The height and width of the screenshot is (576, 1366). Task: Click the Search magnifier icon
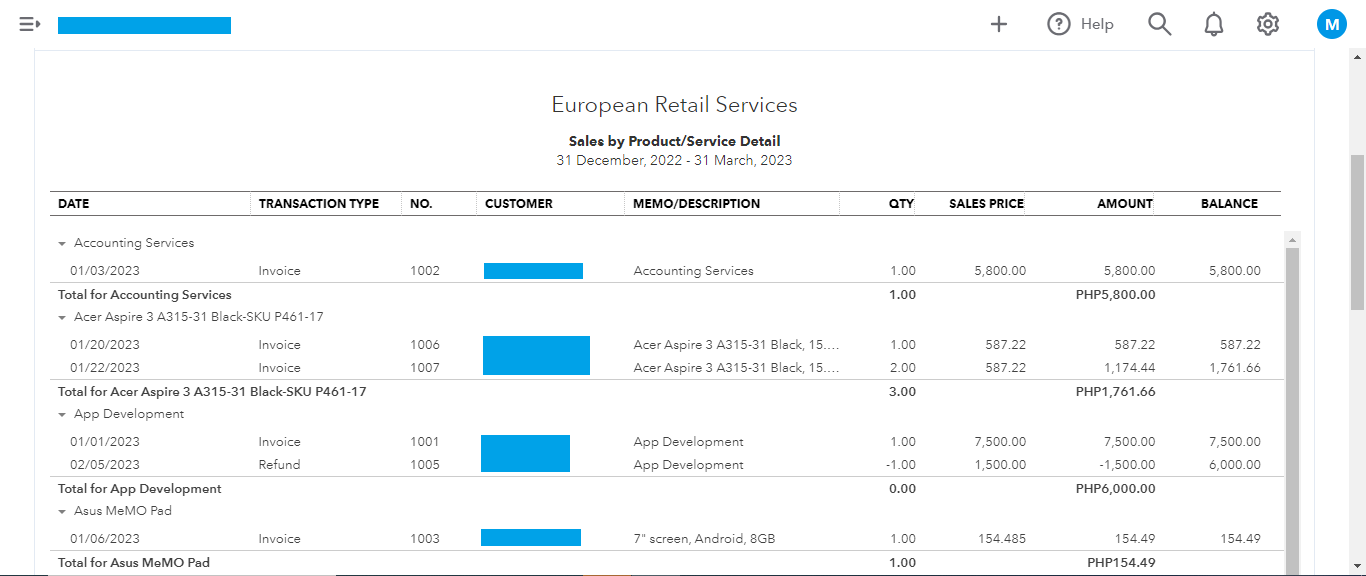tap(1159, 24)
